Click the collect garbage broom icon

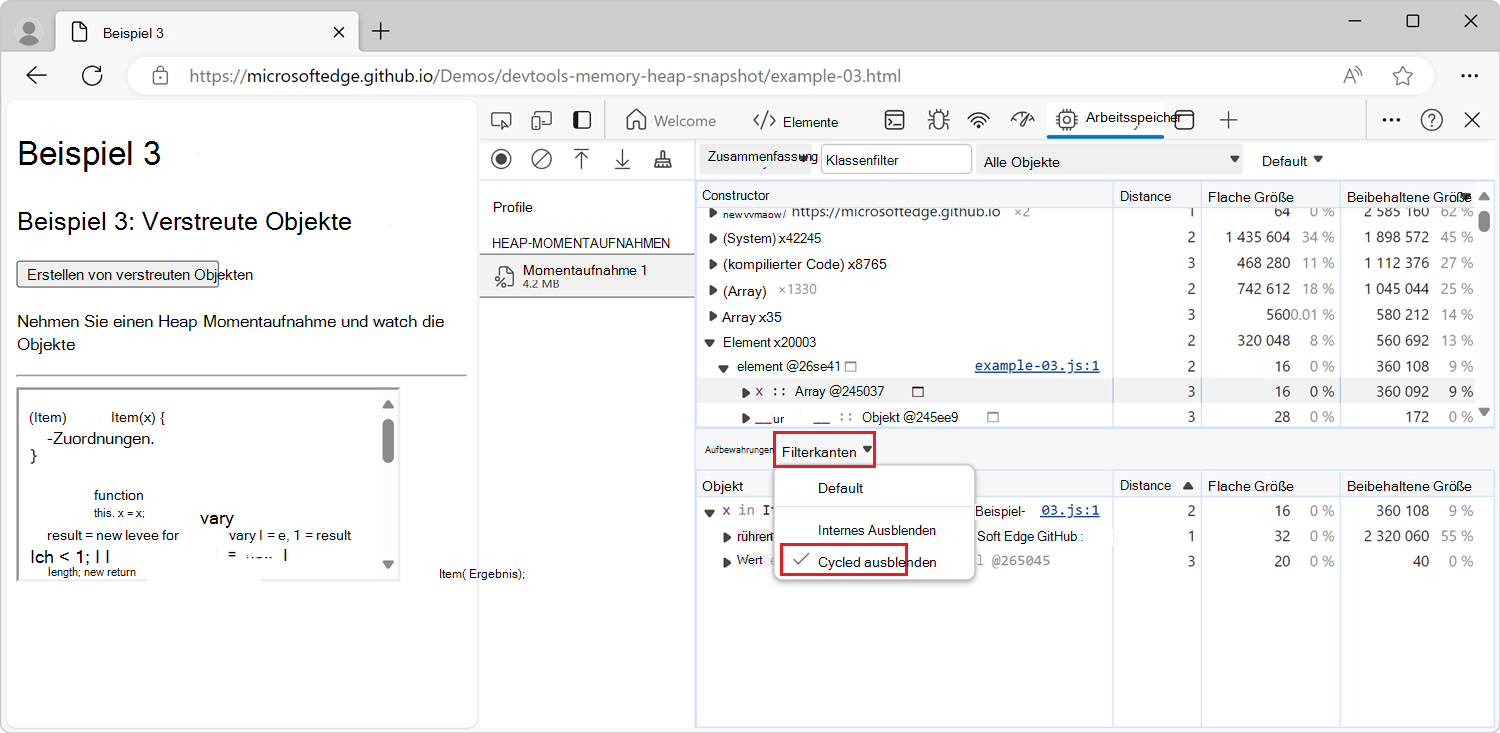[662, 159]
